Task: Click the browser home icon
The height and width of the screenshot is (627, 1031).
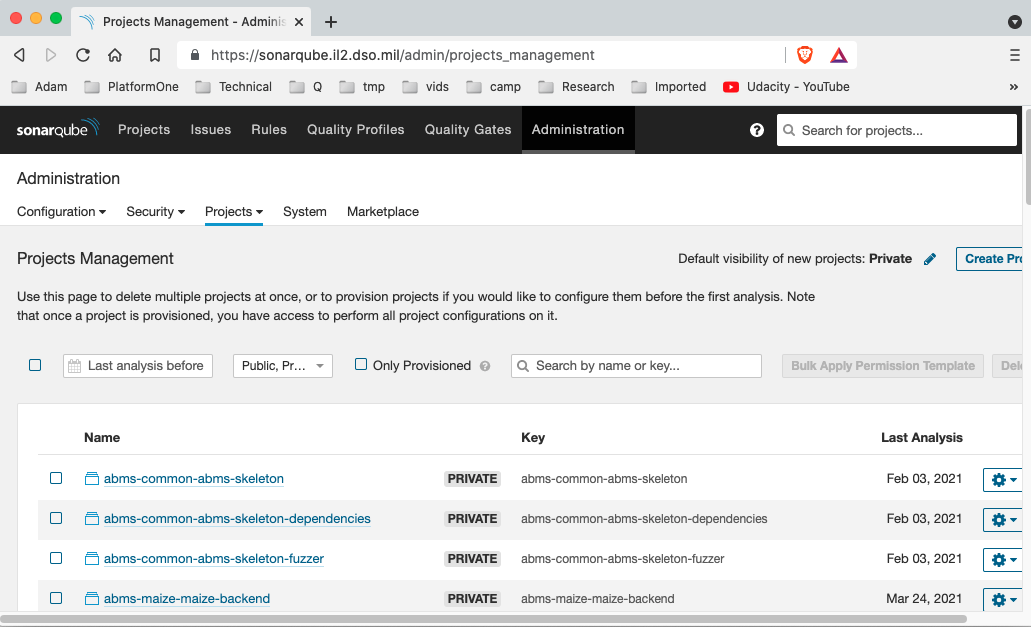Action: (115, 55)
